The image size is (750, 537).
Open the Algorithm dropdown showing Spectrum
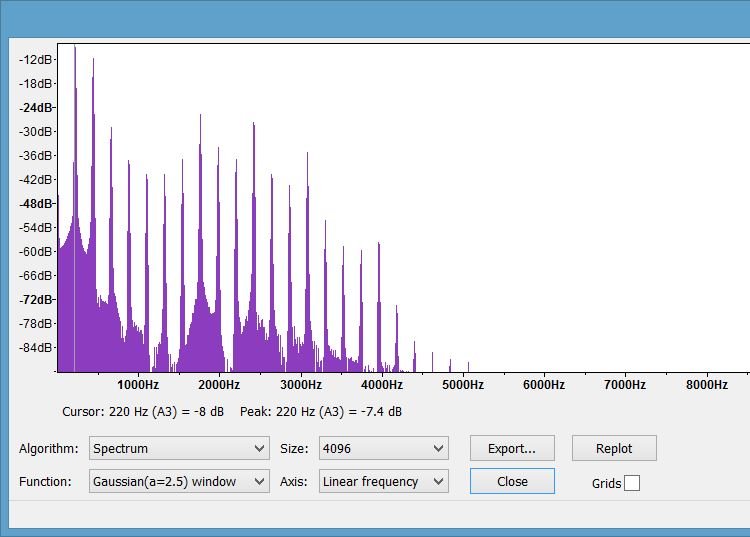coord(179,449)
